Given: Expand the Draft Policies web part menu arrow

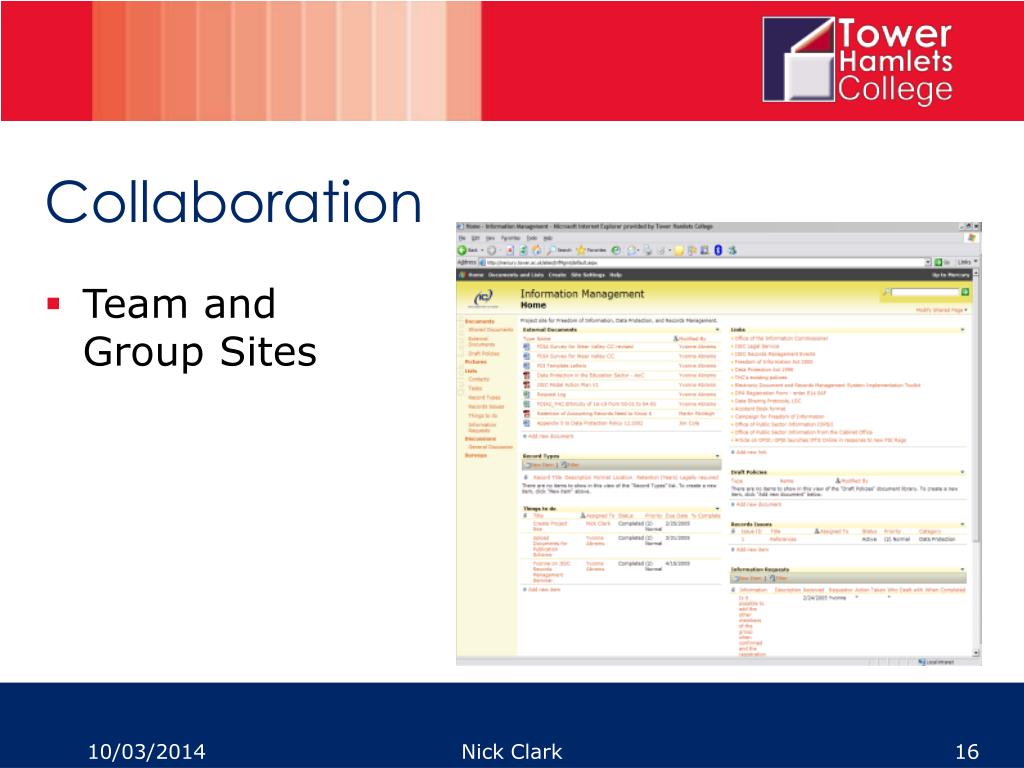Looking at the screenshot, I should (963, 472).
